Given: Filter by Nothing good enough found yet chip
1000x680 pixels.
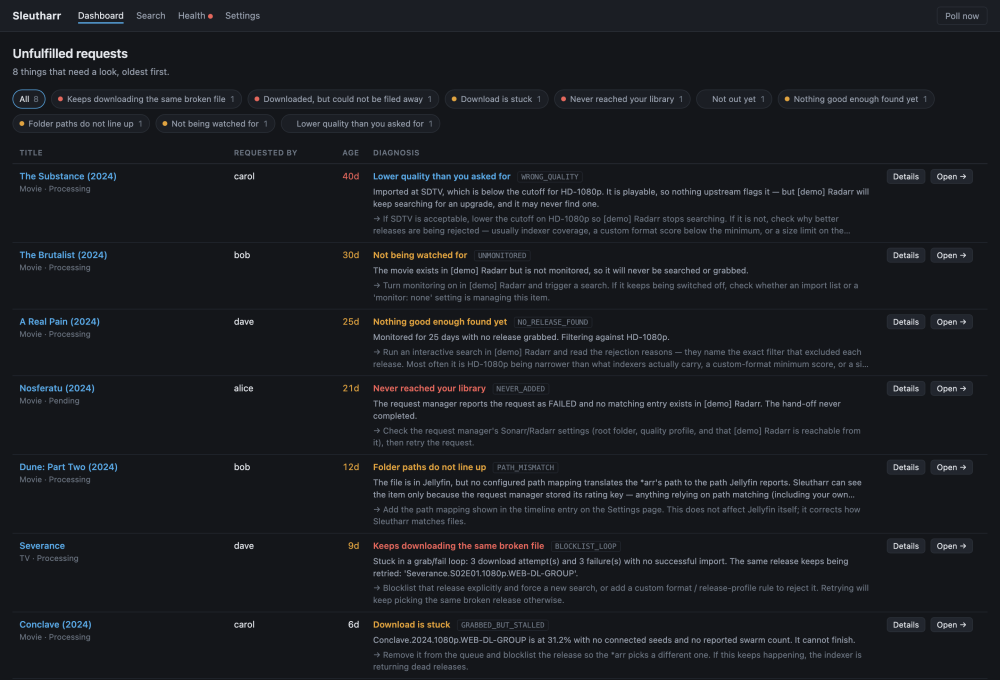Looking at the screenshot, I should [856, 99].
